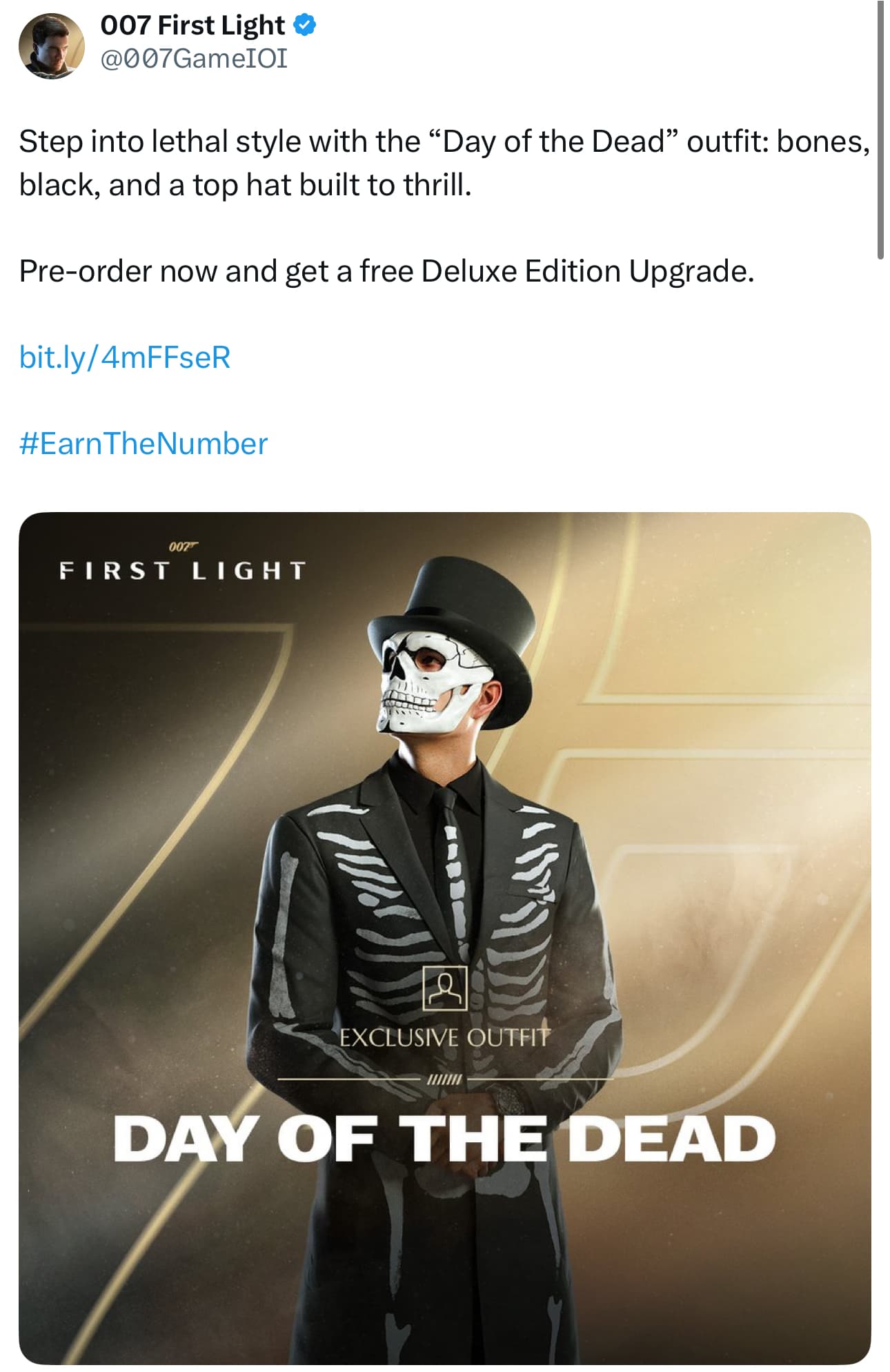890x1372 pixels.
Task: Click the "Pre-order now" sentence
Action: point(386,271)
